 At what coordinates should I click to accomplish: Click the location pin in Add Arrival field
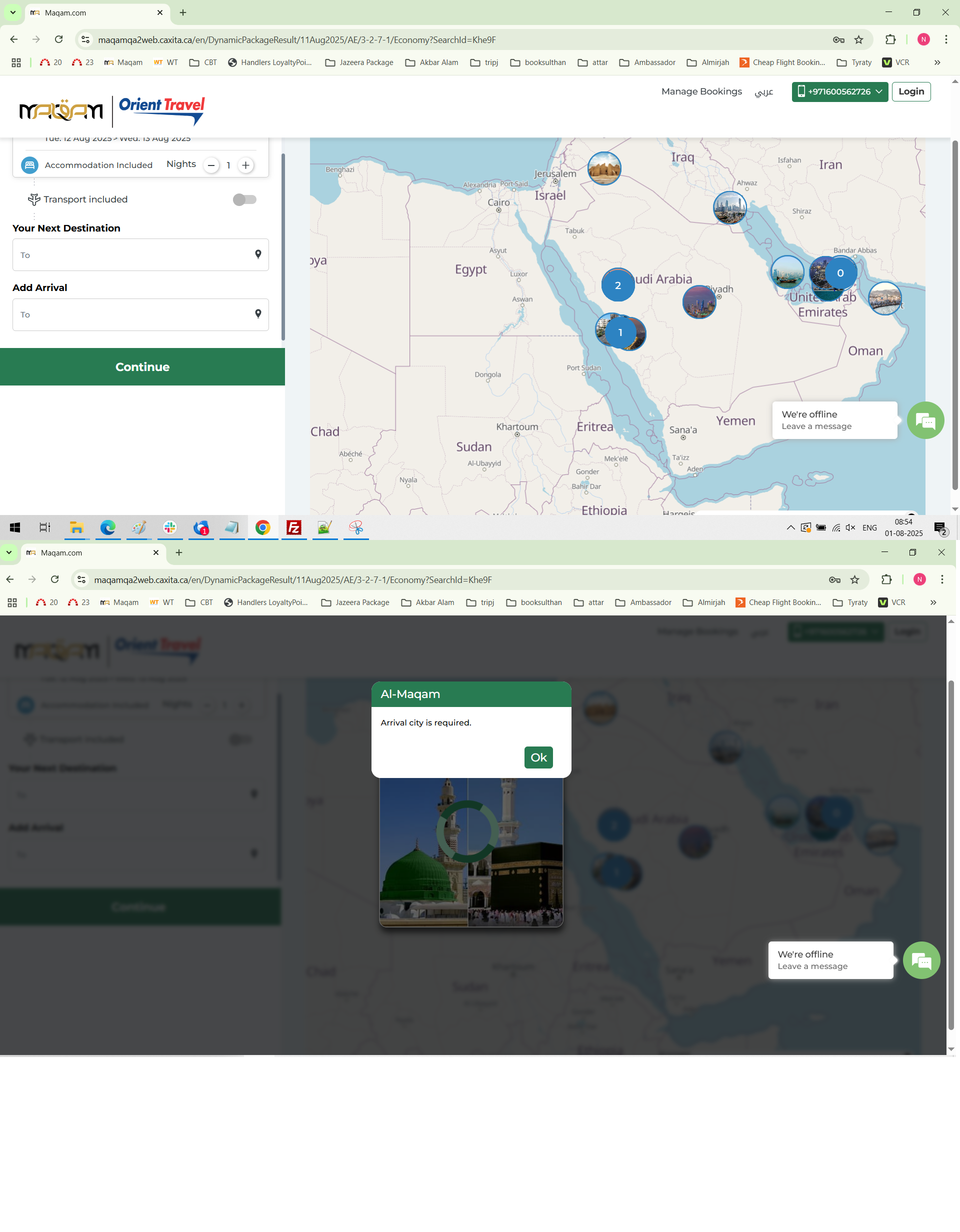pyautogui.click(x=258, y=314)
